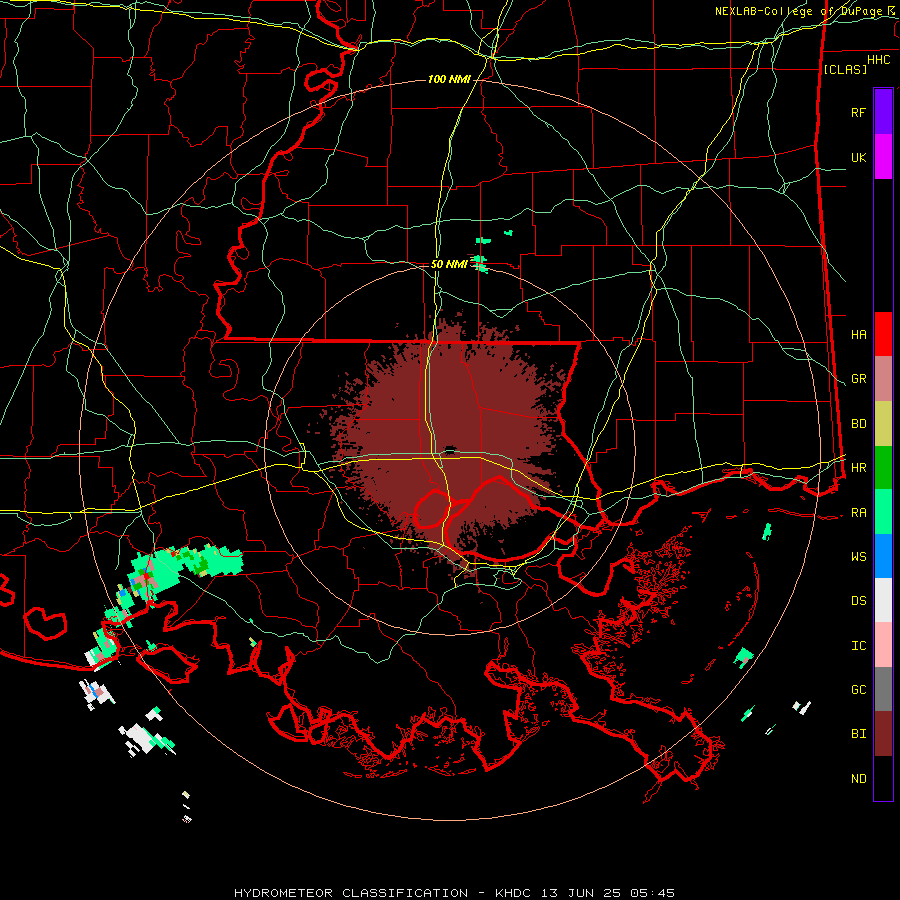Click the DS legend label
This screenshot has width=900, height=900.
858,601
